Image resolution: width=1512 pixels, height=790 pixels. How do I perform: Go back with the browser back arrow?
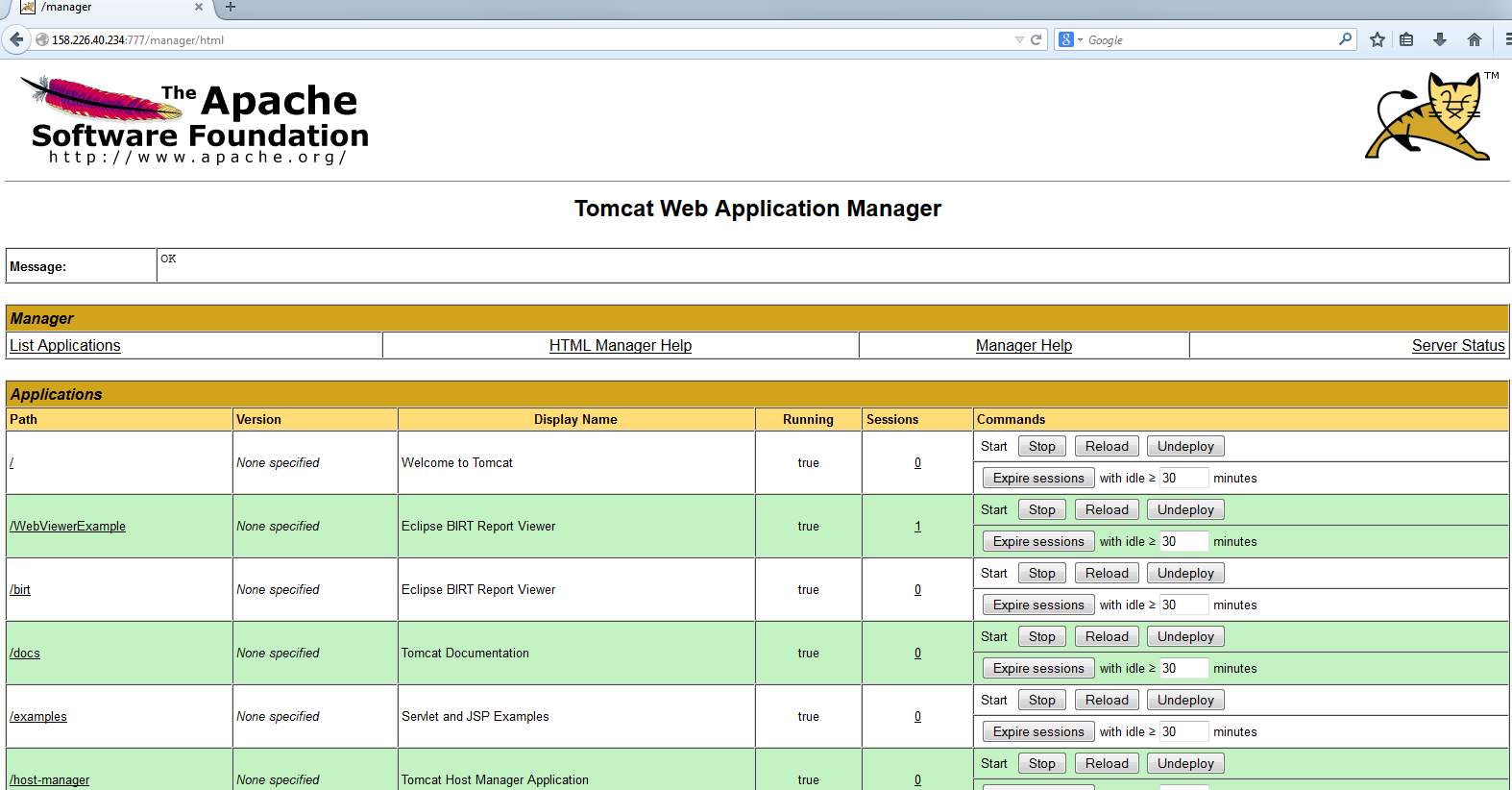[16, 39]
